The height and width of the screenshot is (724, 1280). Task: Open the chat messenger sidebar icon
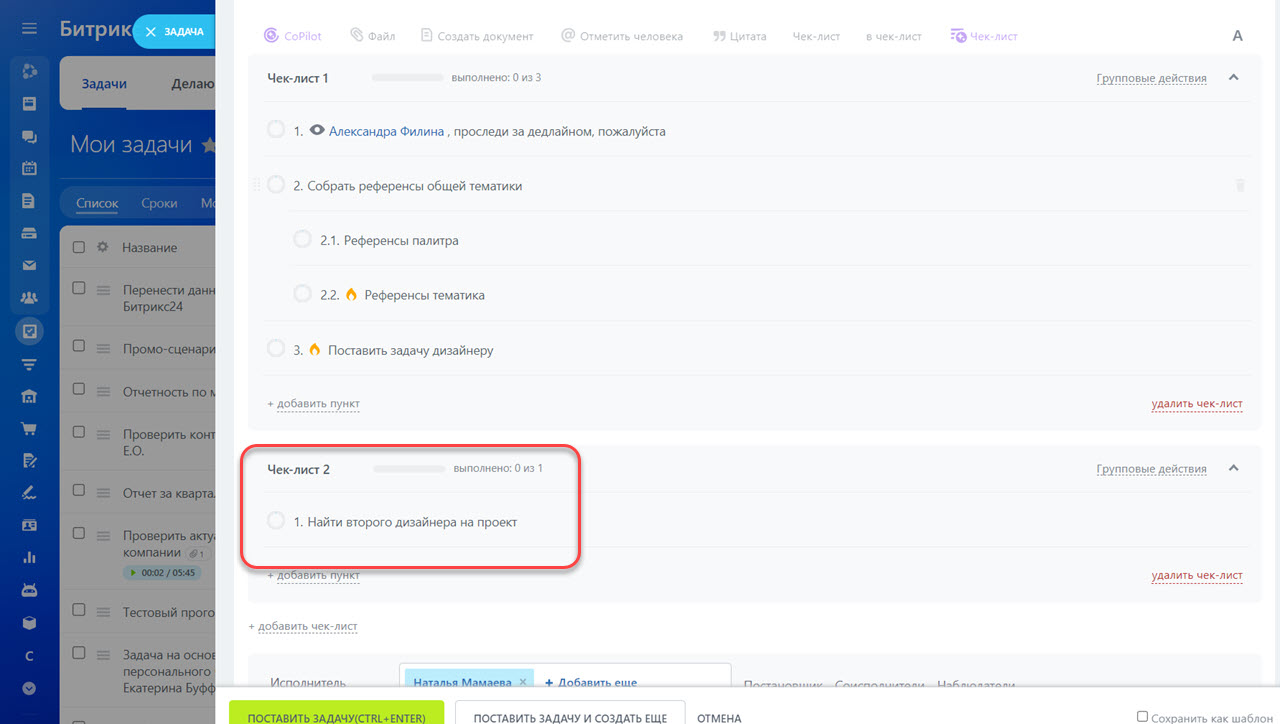coord(29,137)
